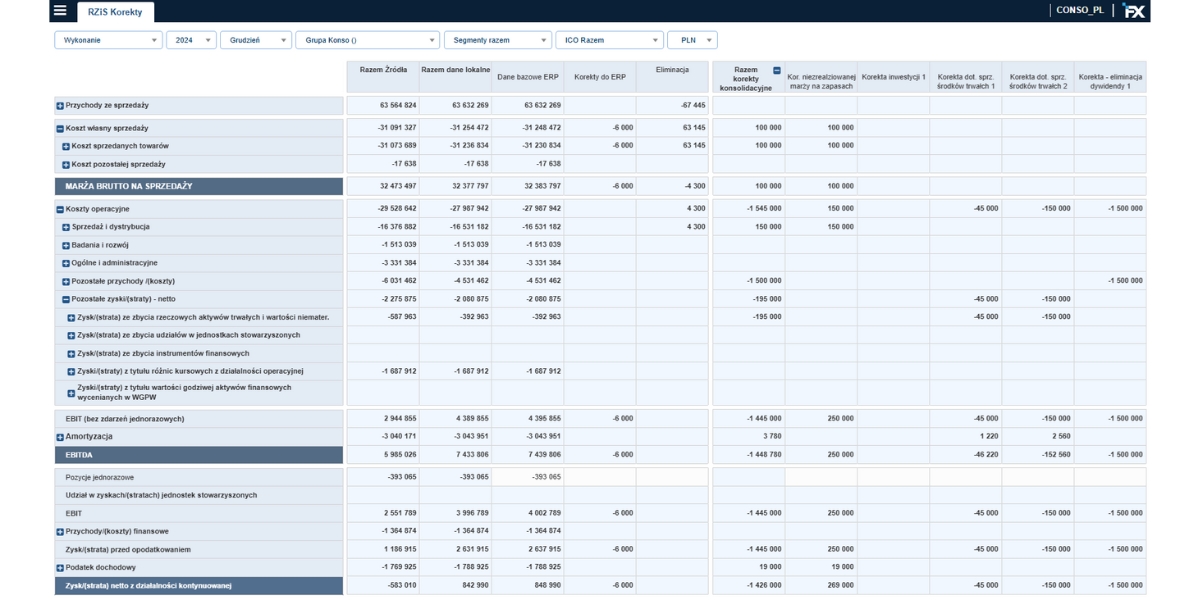
Task: Click net result correction value -1 426 000
Action: pyautogui.click(x=765, y=585)
